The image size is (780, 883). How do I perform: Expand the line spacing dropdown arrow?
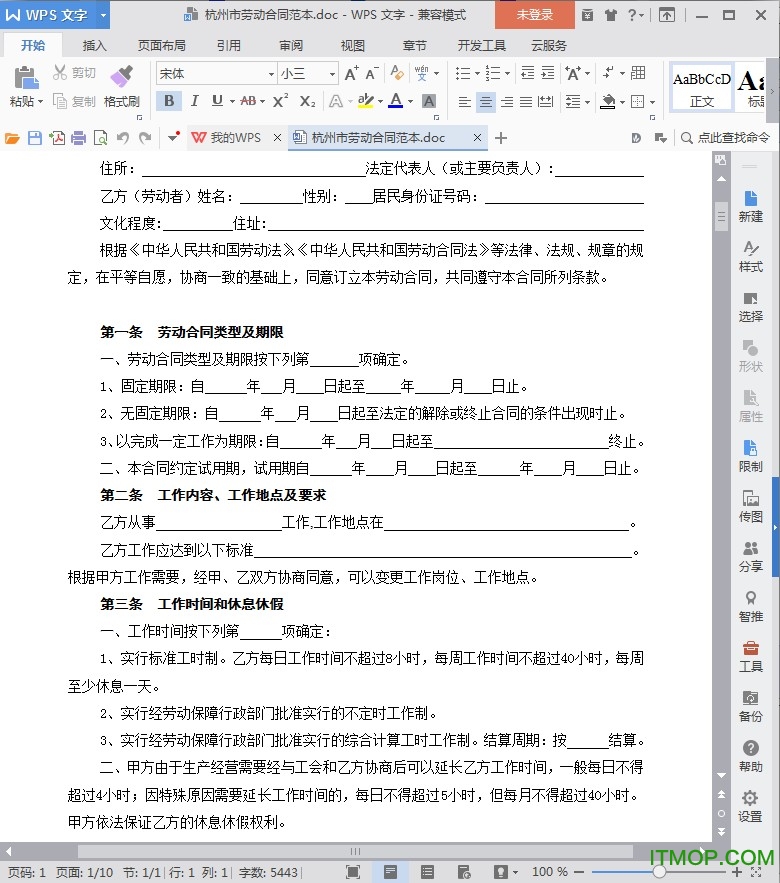[x=587, y=102]
